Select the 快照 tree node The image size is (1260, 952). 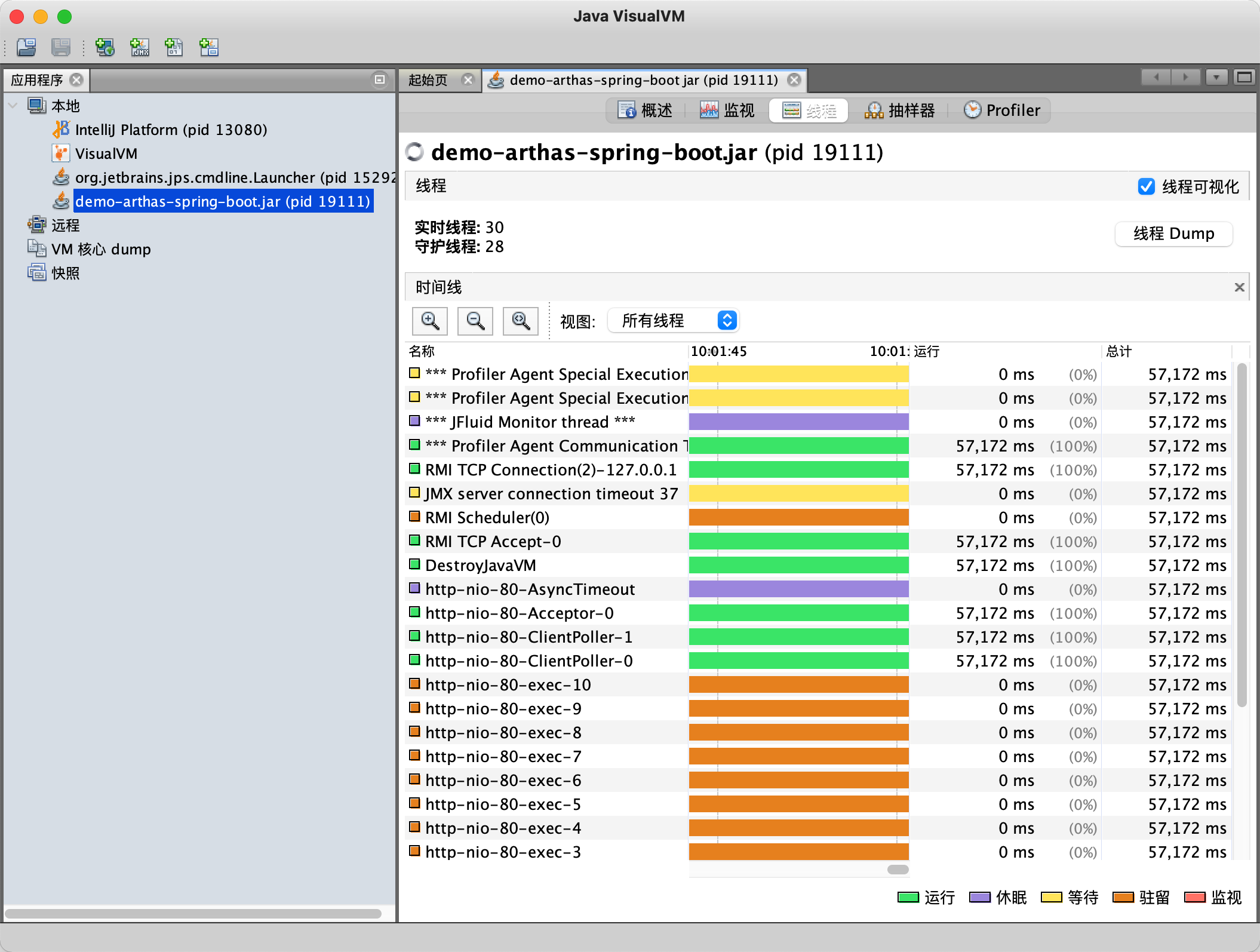(65, 273)
